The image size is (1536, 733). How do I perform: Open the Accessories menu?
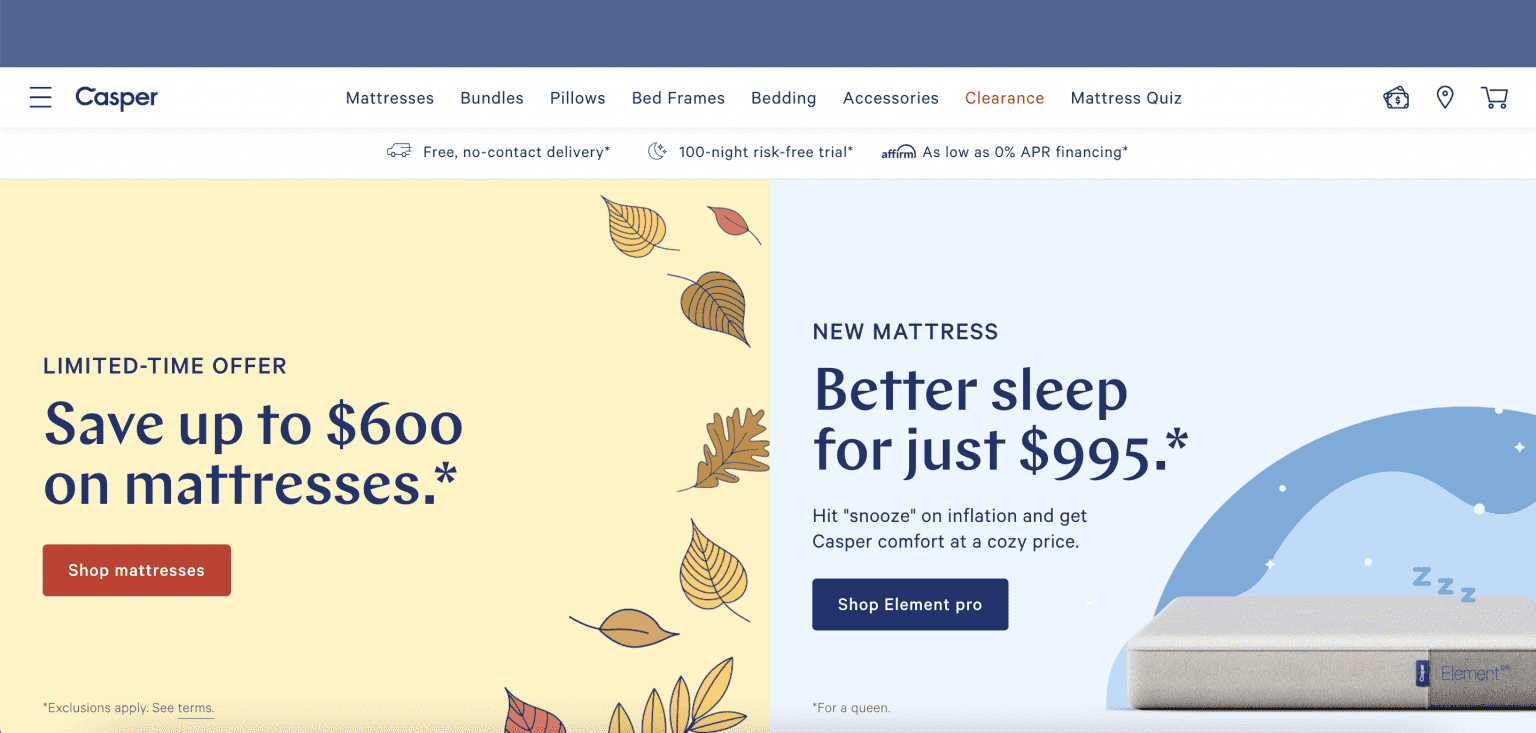[x=890, y=97]
